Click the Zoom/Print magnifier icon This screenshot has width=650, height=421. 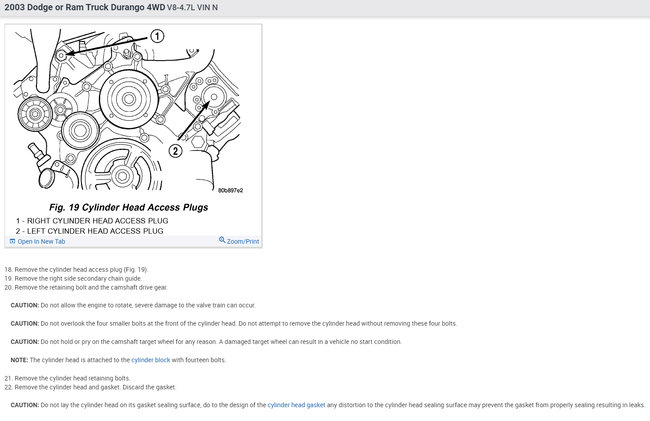click(x=222, y=240)
